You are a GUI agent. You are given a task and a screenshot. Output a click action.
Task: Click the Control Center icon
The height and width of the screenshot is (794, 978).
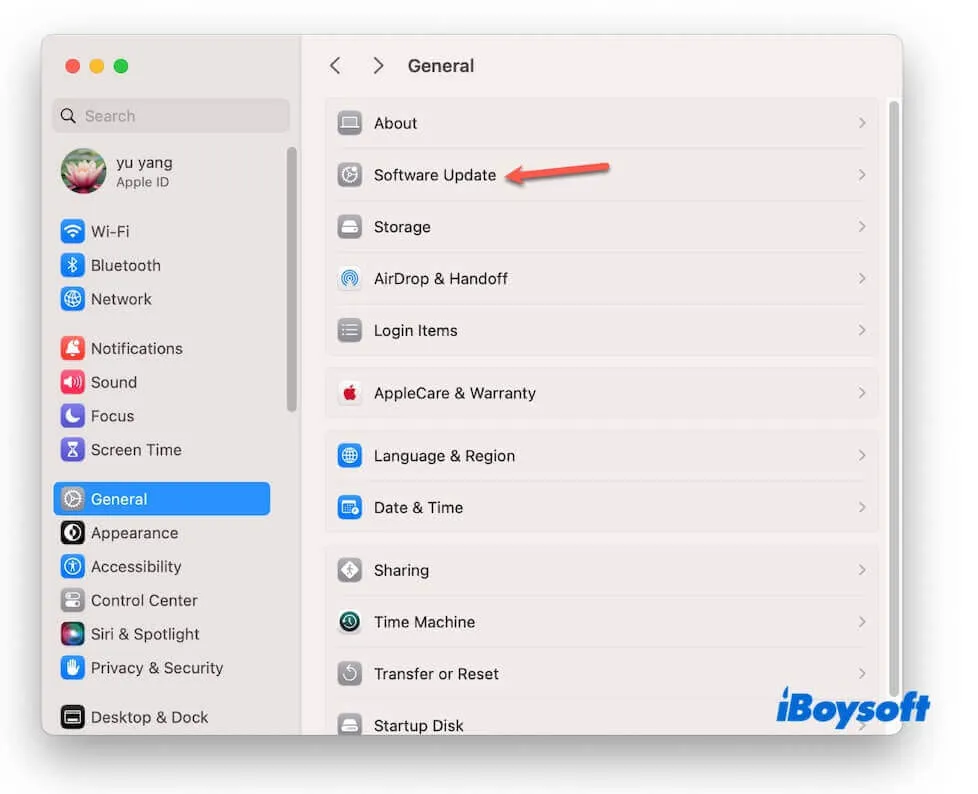click(x=72, y=600)
